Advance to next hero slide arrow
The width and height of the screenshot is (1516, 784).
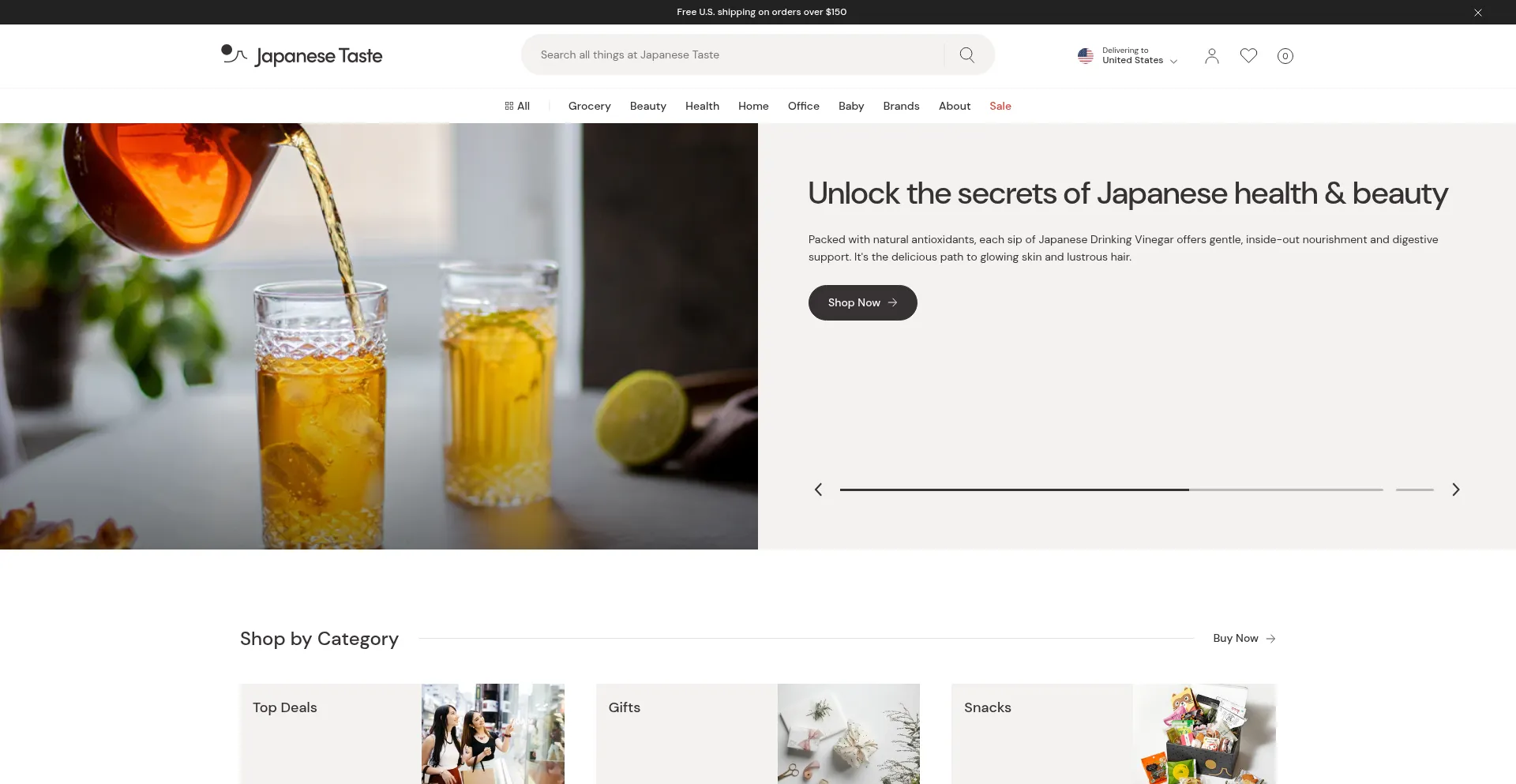click(x=1455, y=490)
